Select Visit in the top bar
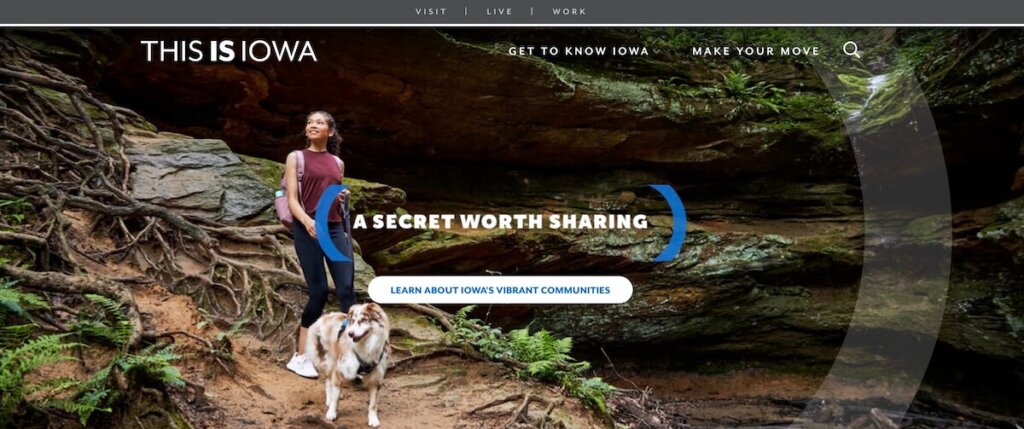The width and height of the screenshot is (1024, 429). click(x=431, y=12)
